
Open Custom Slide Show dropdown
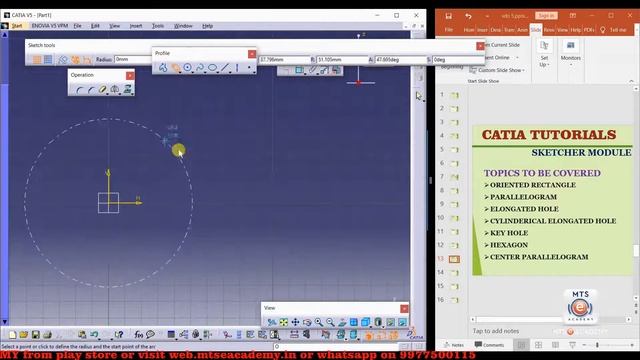point(497,70)
